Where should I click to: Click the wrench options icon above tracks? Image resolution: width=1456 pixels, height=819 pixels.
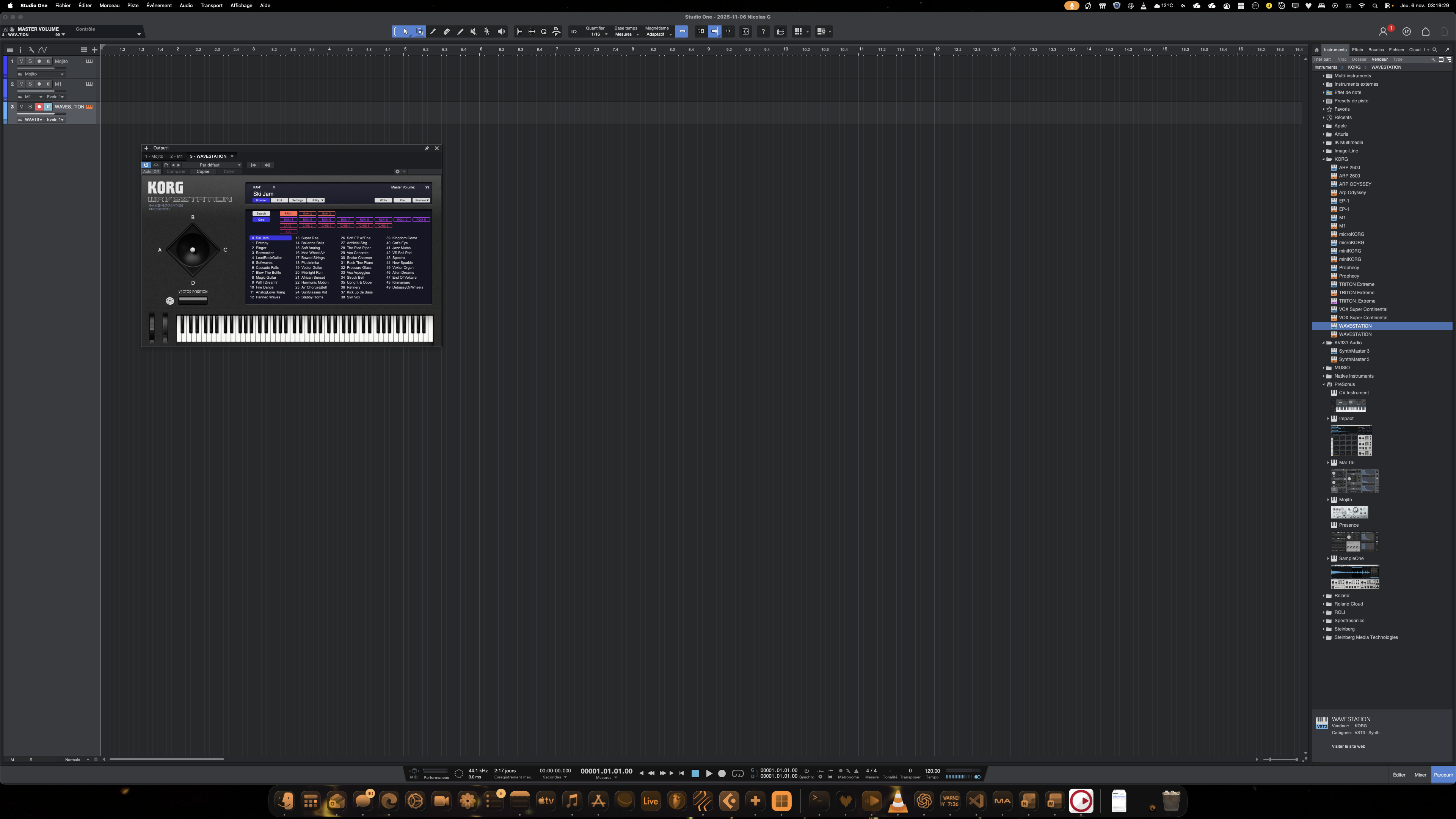[31, 50]
